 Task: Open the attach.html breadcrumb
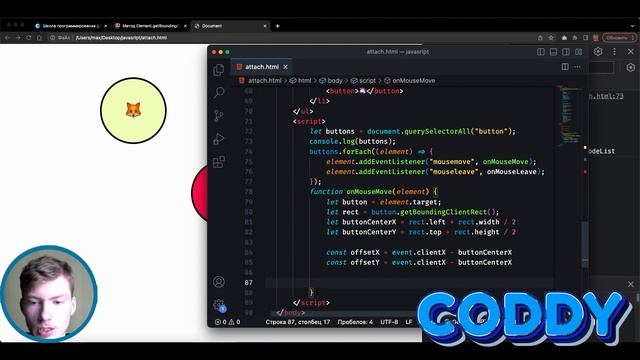coord(264,80)
